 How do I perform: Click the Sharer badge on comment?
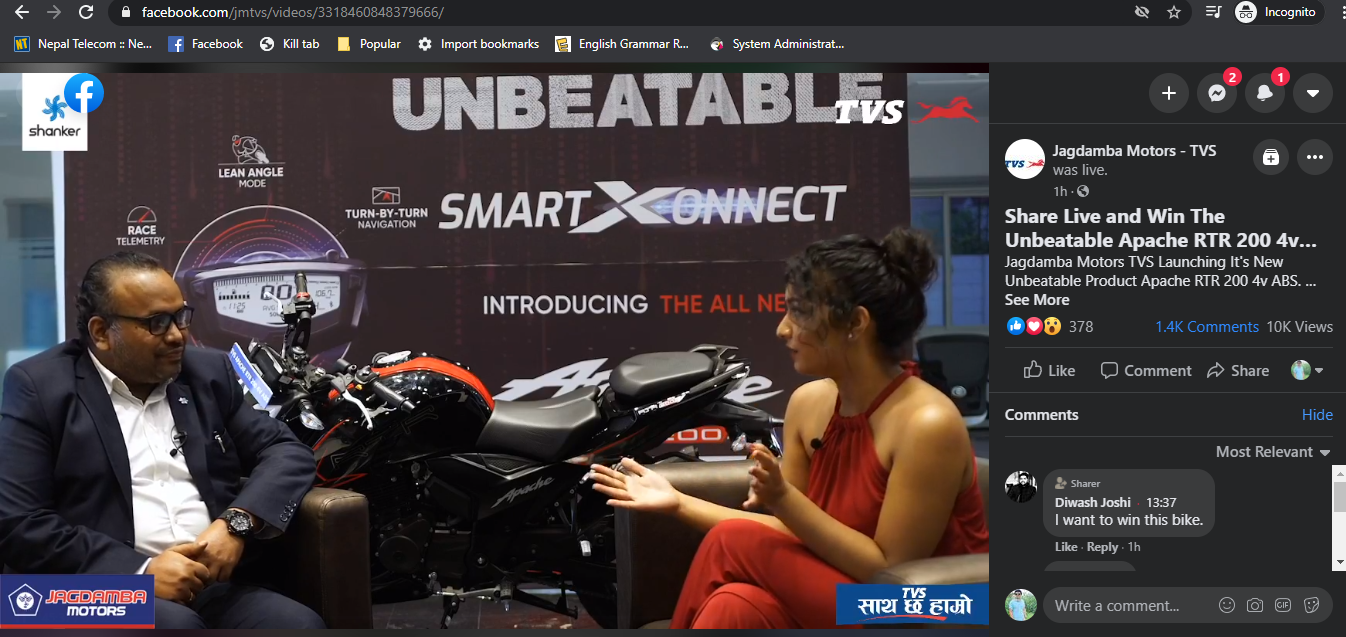[1077, 483]
